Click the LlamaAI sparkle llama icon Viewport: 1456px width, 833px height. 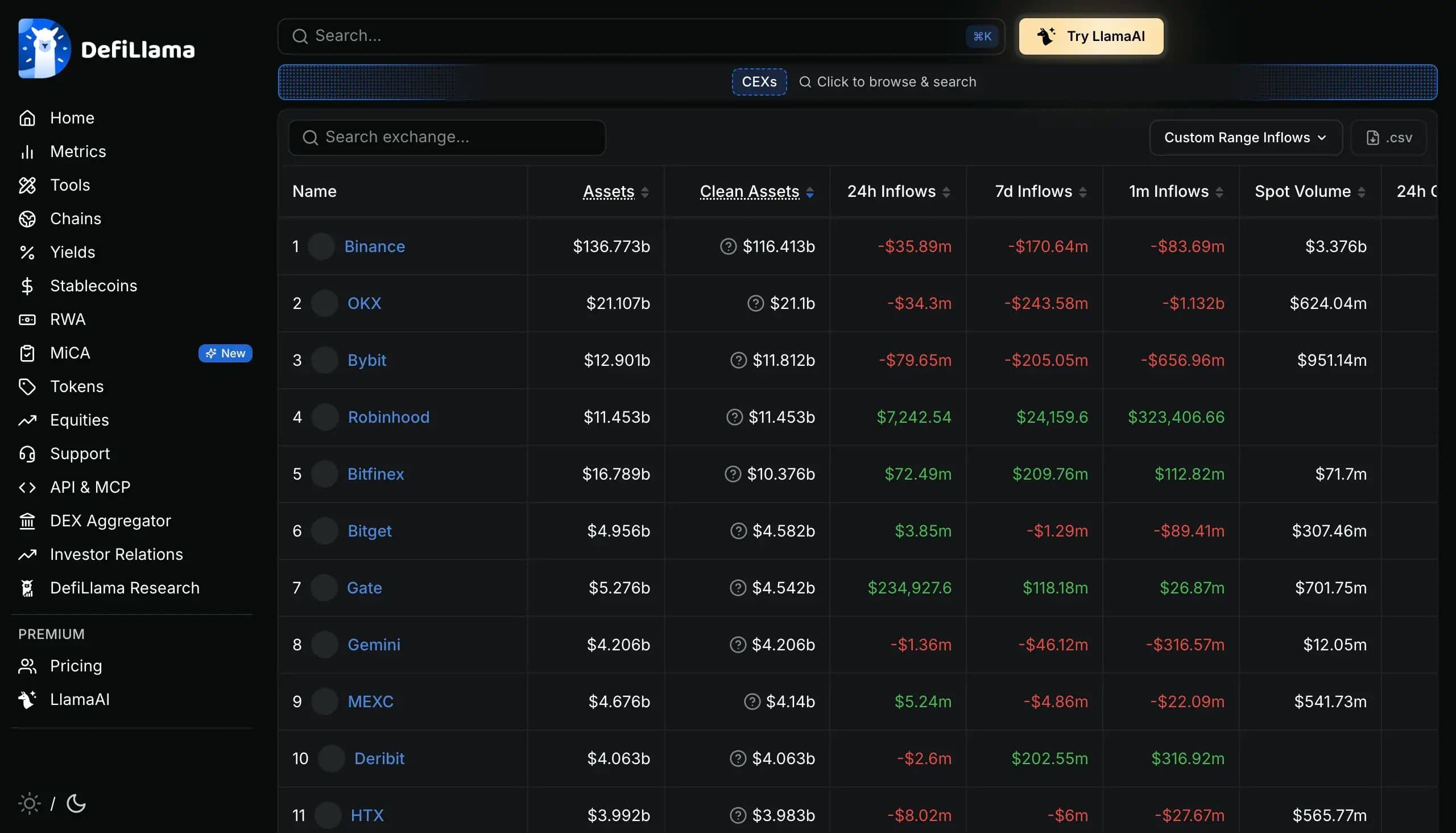[x=27, y=700]
